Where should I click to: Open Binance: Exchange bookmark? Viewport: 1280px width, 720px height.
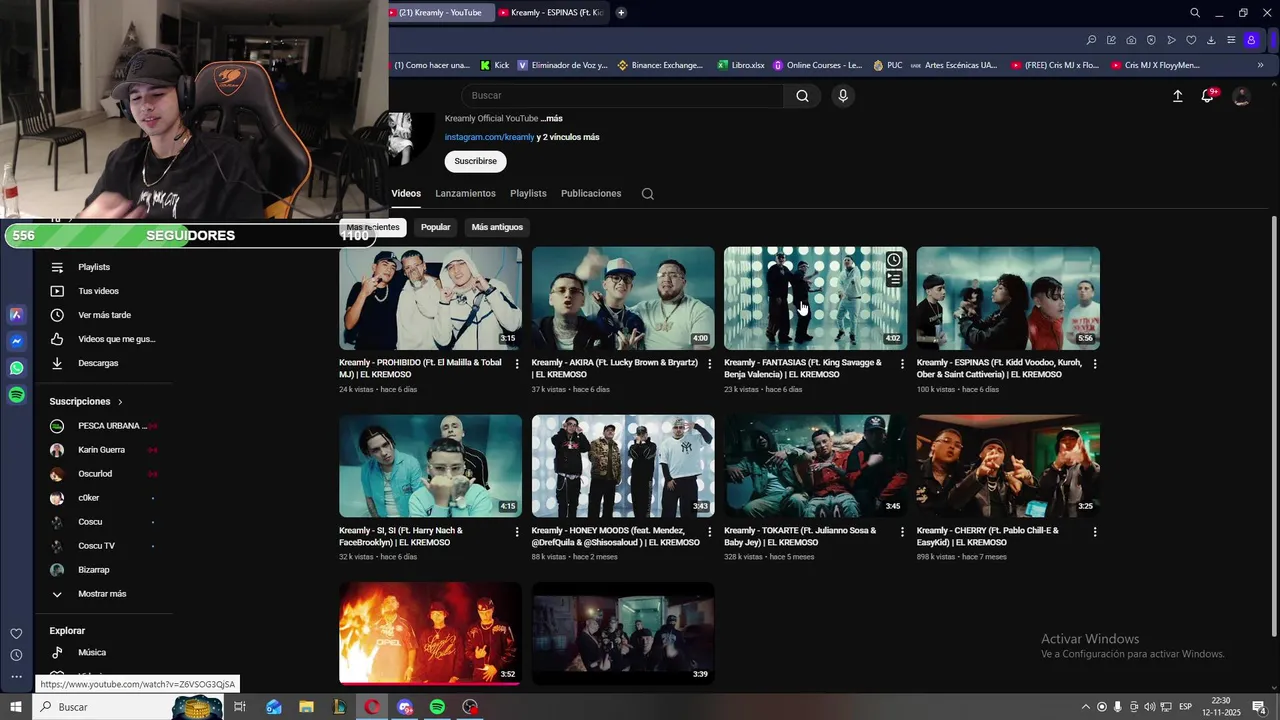660,65
